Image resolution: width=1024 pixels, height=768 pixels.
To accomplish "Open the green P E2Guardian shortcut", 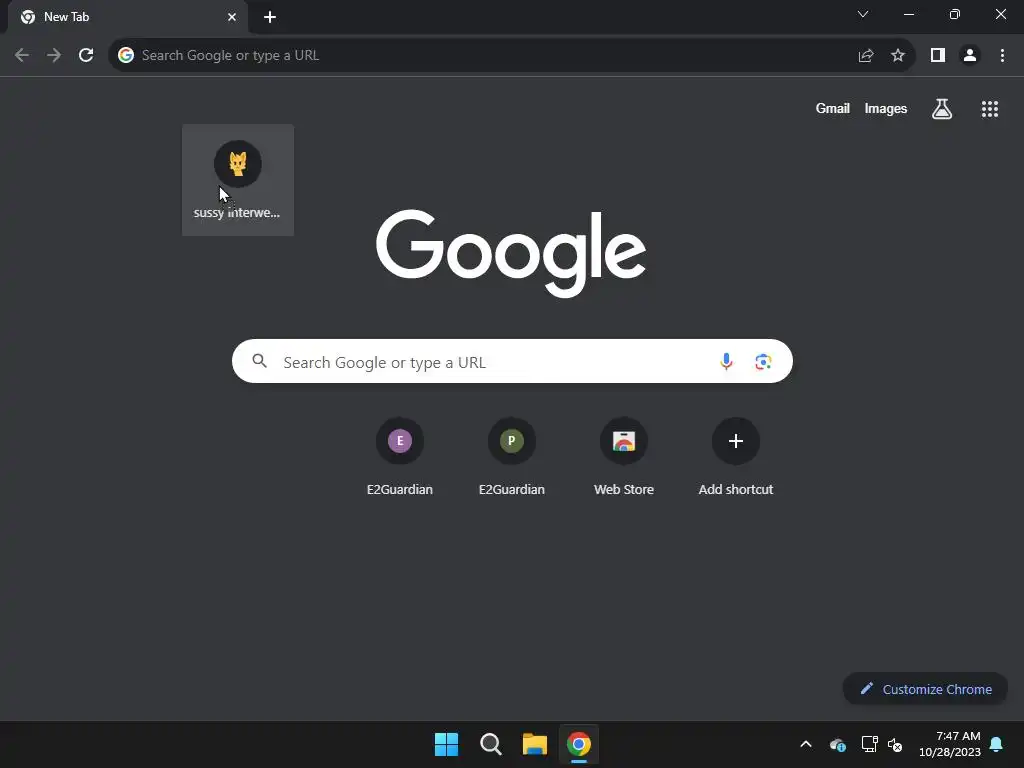I will pyautogui.click(x=511, y=441).
